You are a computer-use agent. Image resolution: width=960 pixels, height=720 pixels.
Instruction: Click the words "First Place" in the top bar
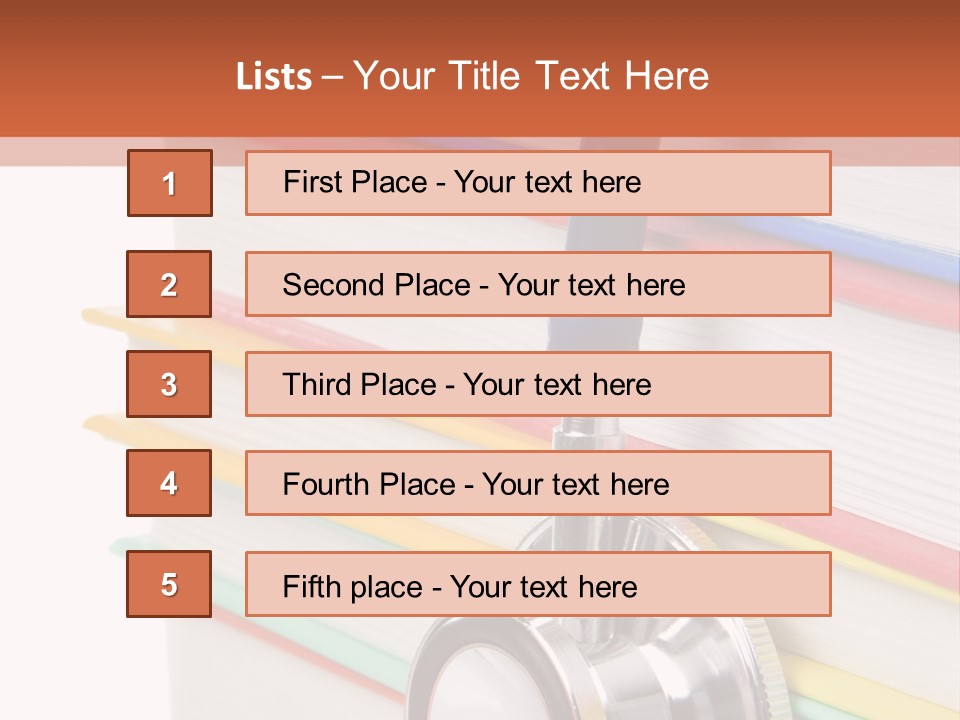pos(355,182)
